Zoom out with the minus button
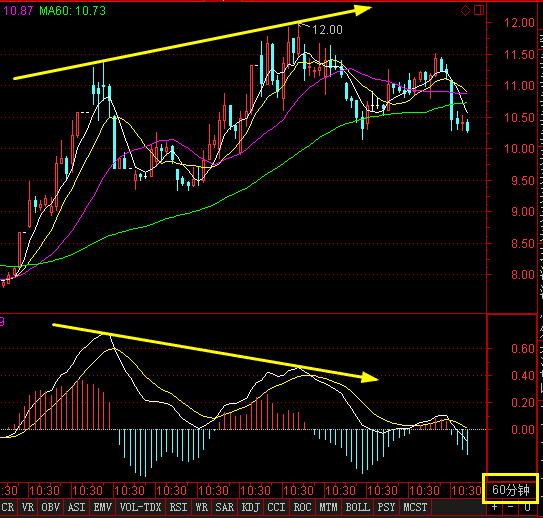Viewport: 543px width, 518px height. click(x=510, y=508)
